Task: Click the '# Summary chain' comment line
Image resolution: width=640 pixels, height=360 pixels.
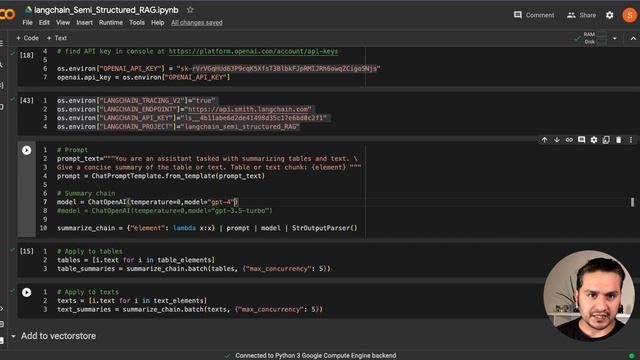Action: [86, 193]
